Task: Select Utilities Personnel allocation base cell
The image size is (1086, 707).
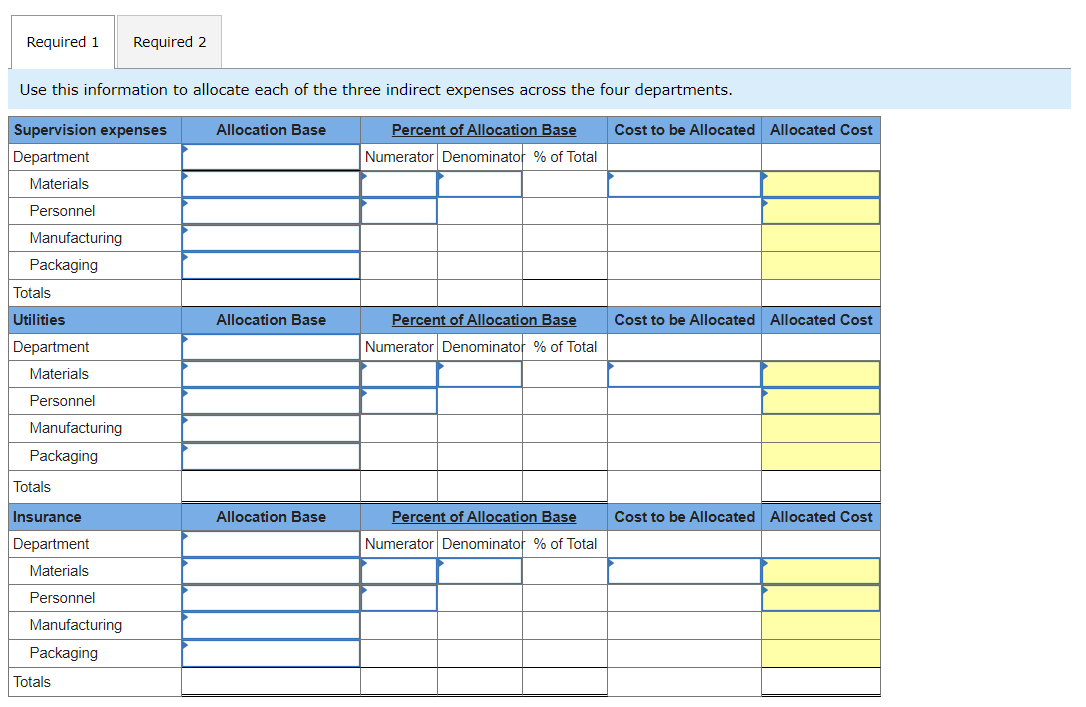Action: [271, 401]
